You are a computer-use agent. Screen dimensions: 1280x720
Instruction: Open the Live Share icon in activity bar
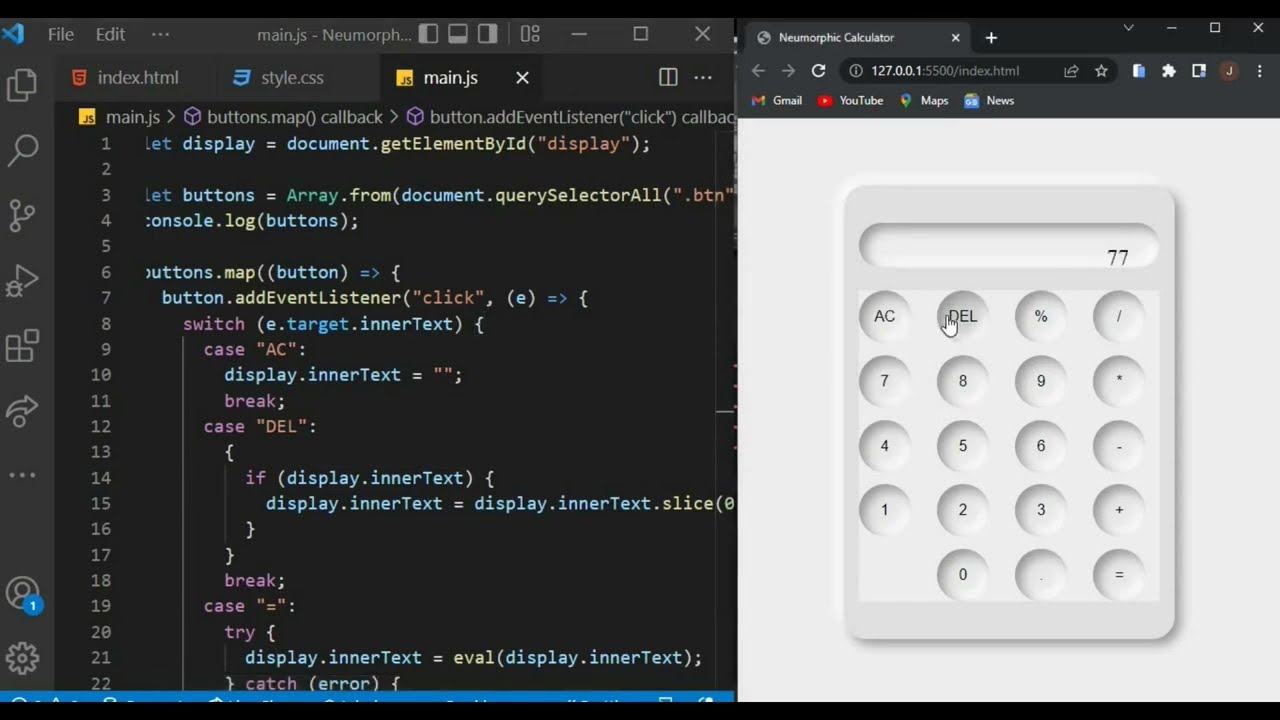pos(22,410)
